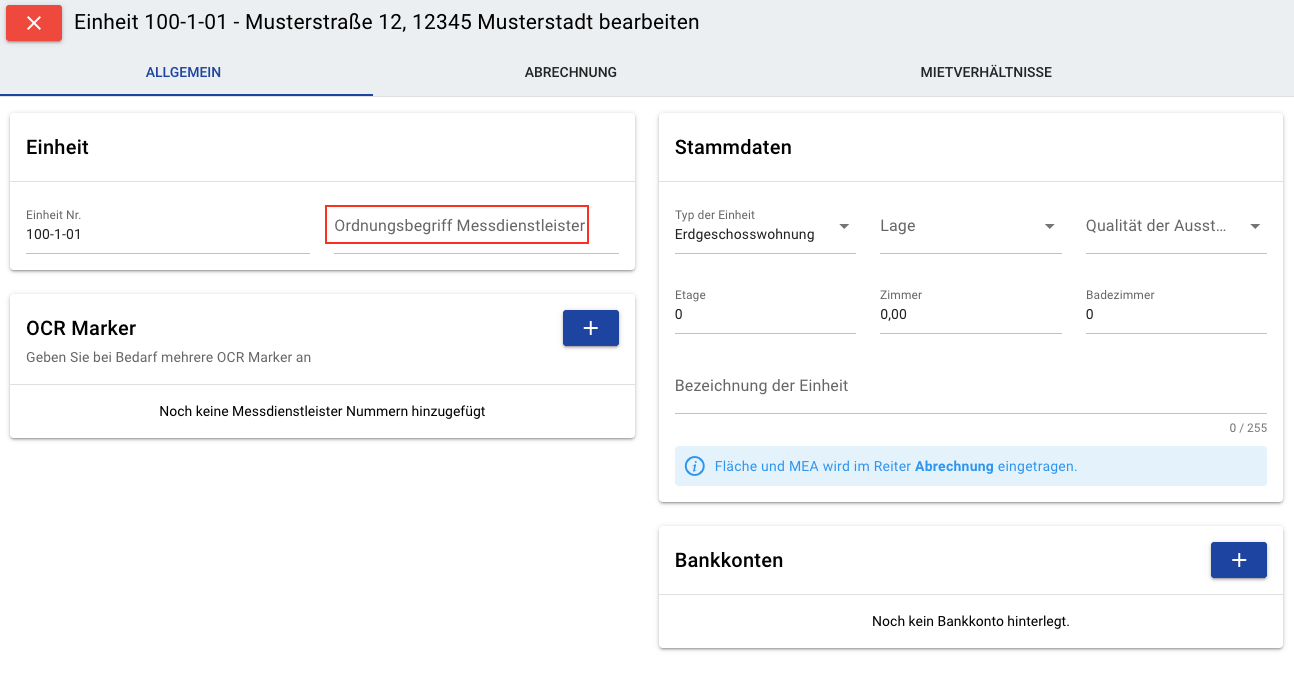This screenshot has height=685, width=1294.
Task: Click the Bezeichnung der Einheit text field
Action: (x=970, y=387)
